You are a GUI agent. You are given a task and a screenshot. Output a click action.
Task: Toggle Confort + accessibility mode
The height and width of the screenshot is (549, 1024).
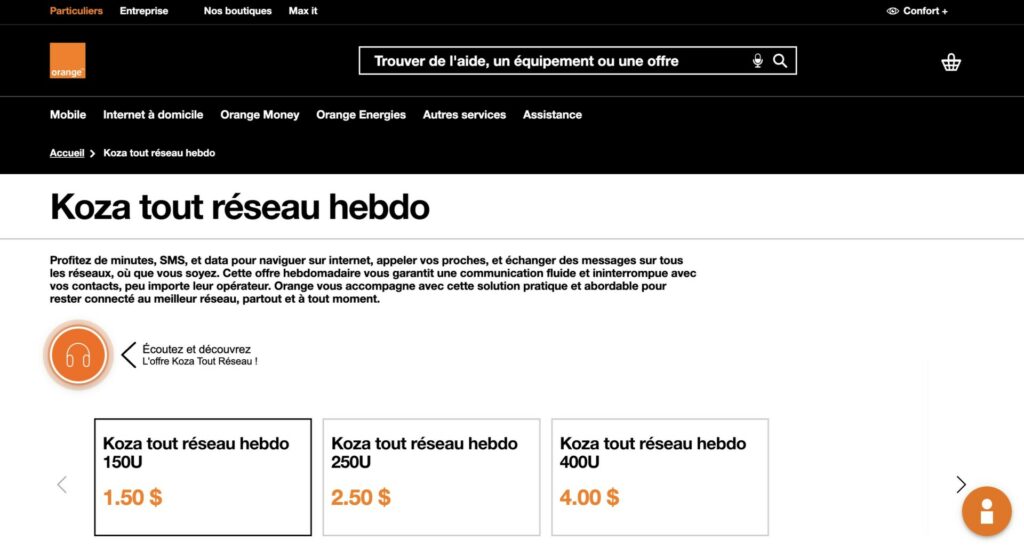(917, 11)
